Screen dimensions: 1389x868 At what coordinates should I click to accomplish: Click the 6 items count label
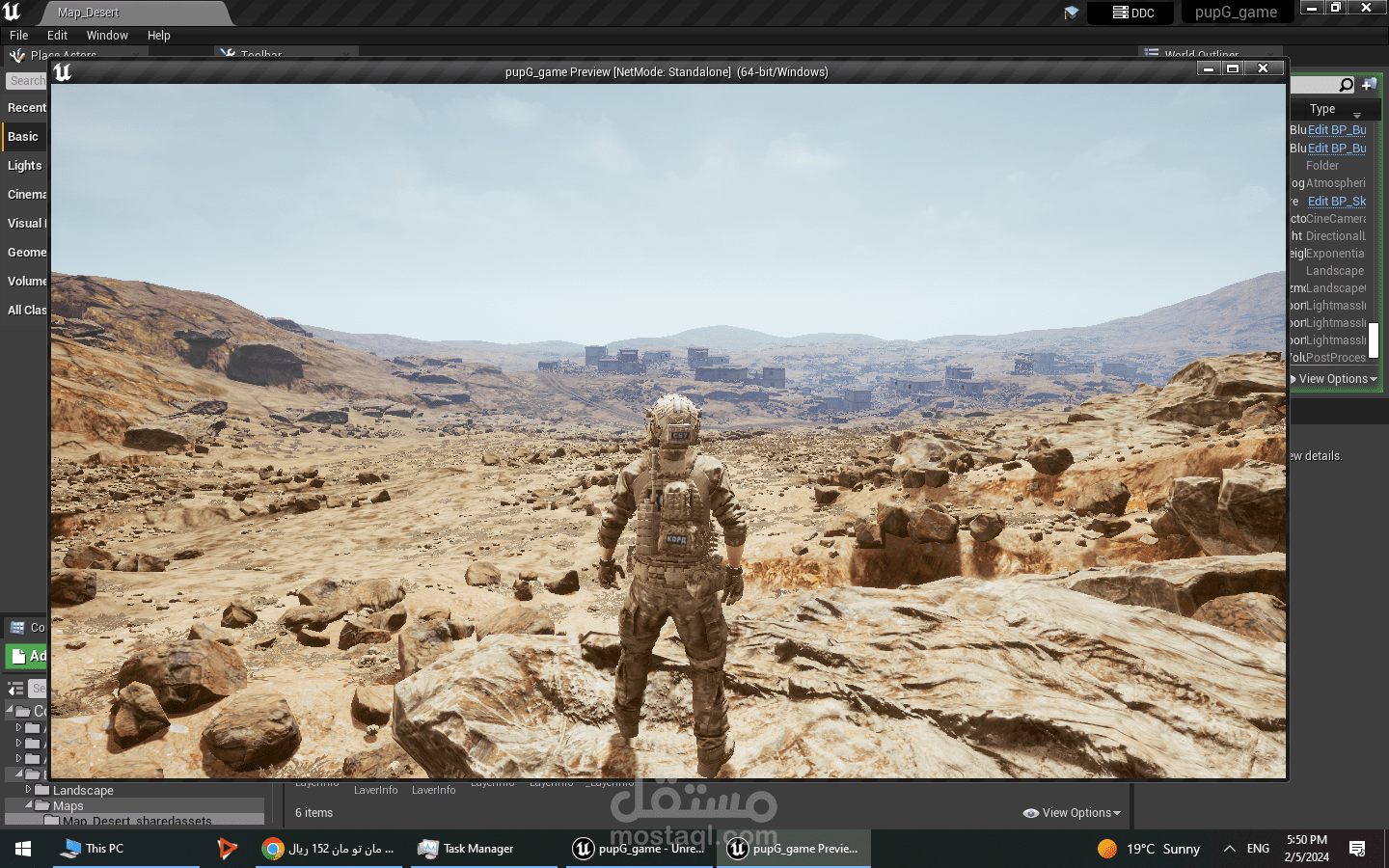tap(313, 813)
